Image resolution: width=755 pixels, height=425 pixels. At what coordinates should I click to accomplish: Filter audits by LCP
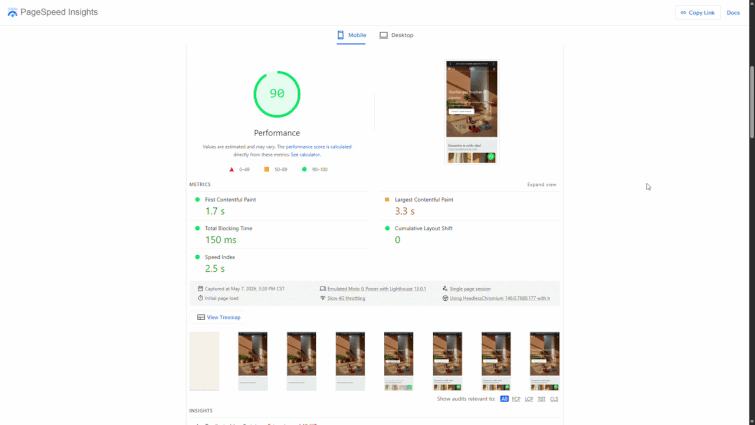point(529,399)
